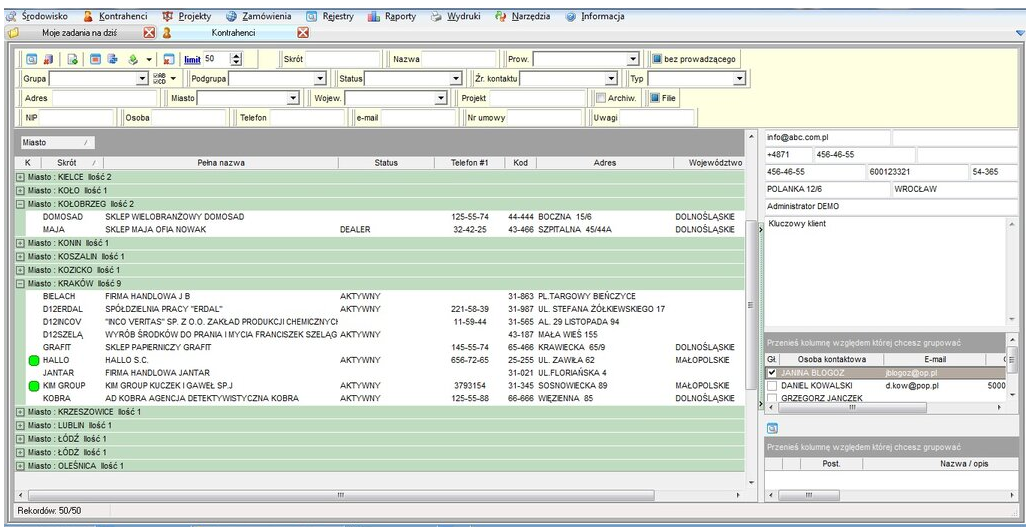Click the AB/CD checklist icon beside Grupa
1026x527 pixels.
(160, 78)
